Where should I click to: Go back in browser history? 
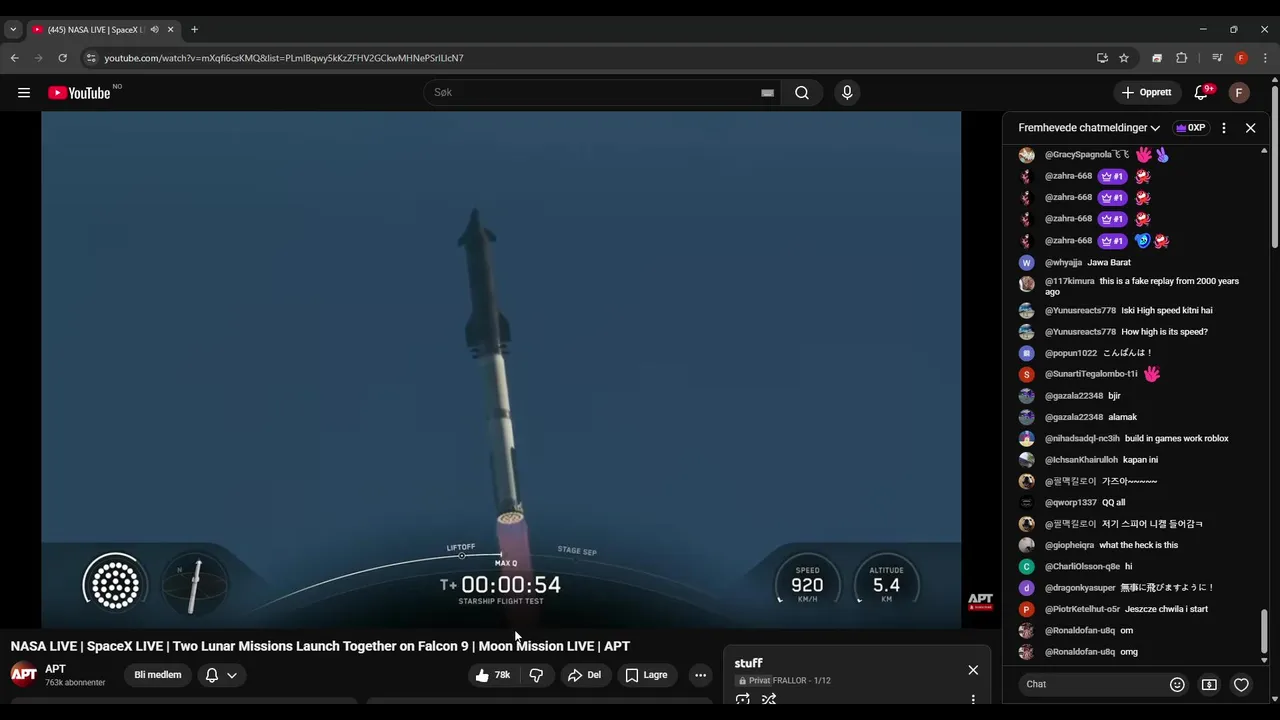click(15, 58)
